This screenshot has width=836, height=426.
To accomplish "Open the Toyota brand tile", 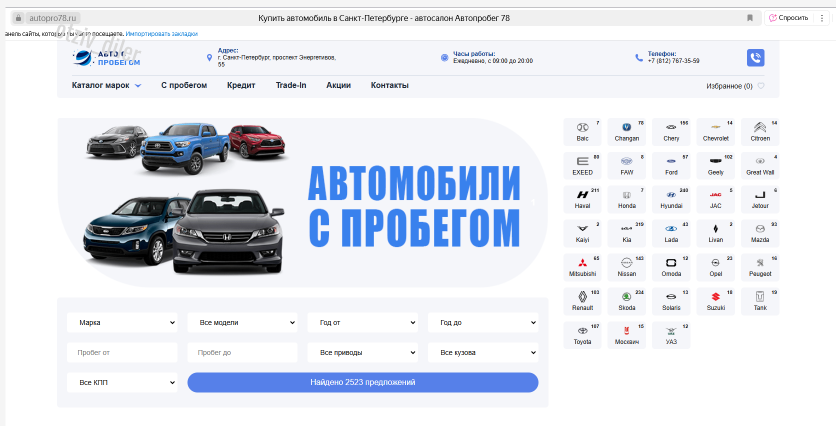I will (x=582, y=335).
